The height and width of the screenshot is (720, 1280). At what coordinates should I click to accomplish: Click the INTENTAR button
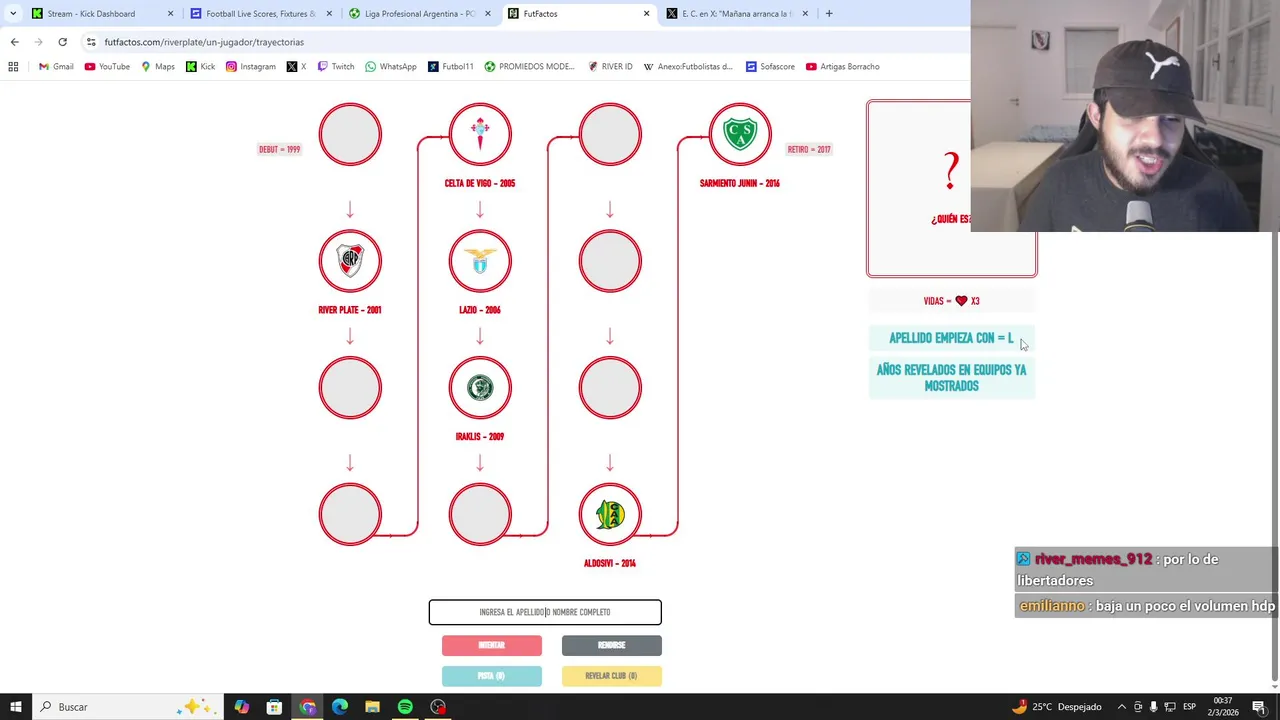492,645
